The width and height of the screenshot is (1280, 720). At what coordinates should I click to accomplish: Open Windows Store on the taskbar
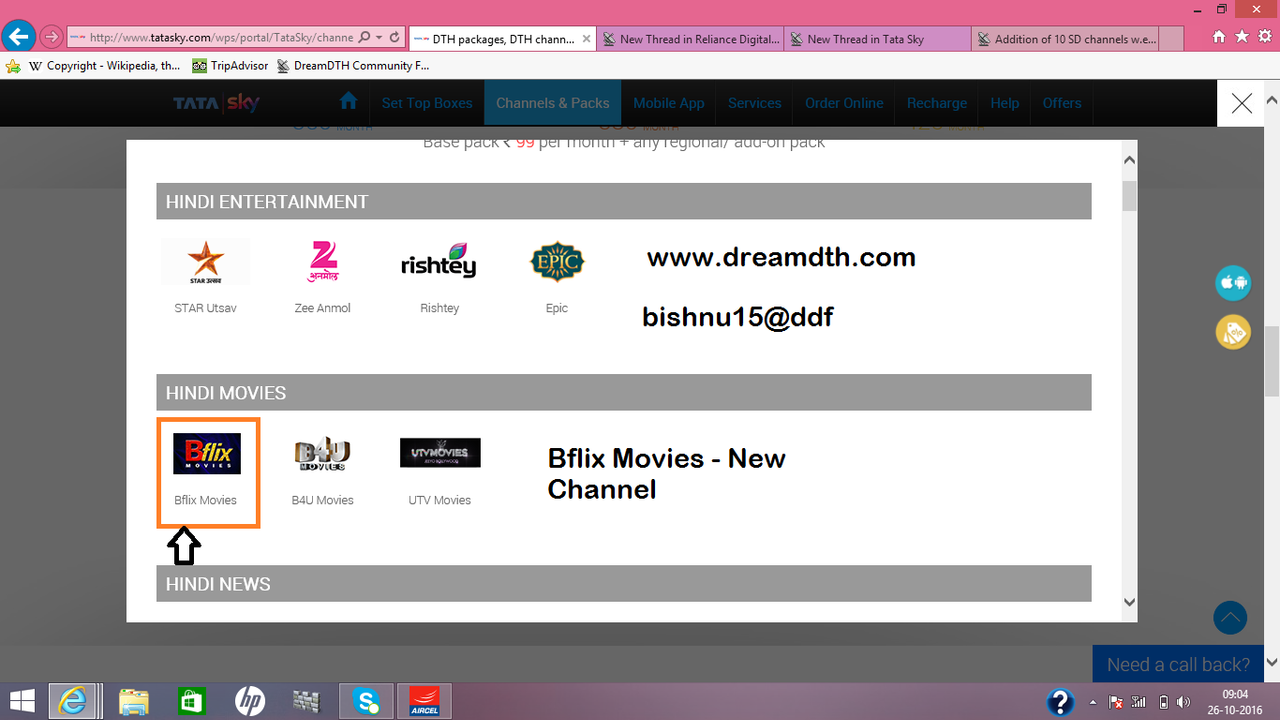pyautogui.click(x=191, y=702)
